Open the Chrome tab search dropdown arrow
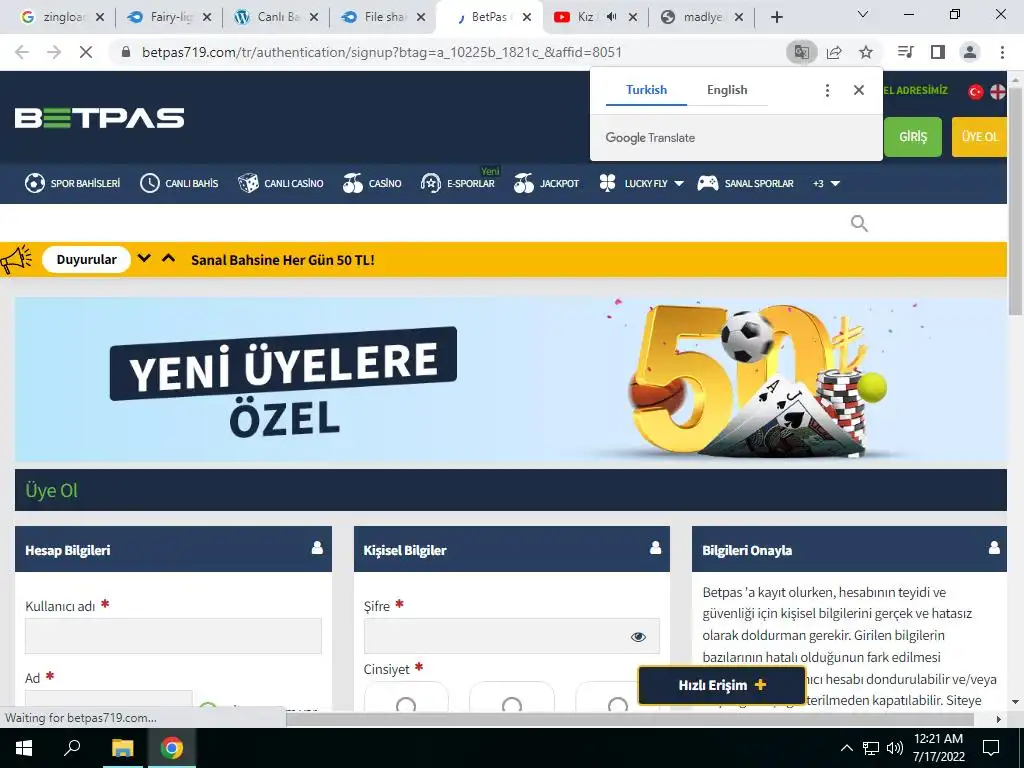This screenshot has width=1024, height=768. click(x=863, y=14)
